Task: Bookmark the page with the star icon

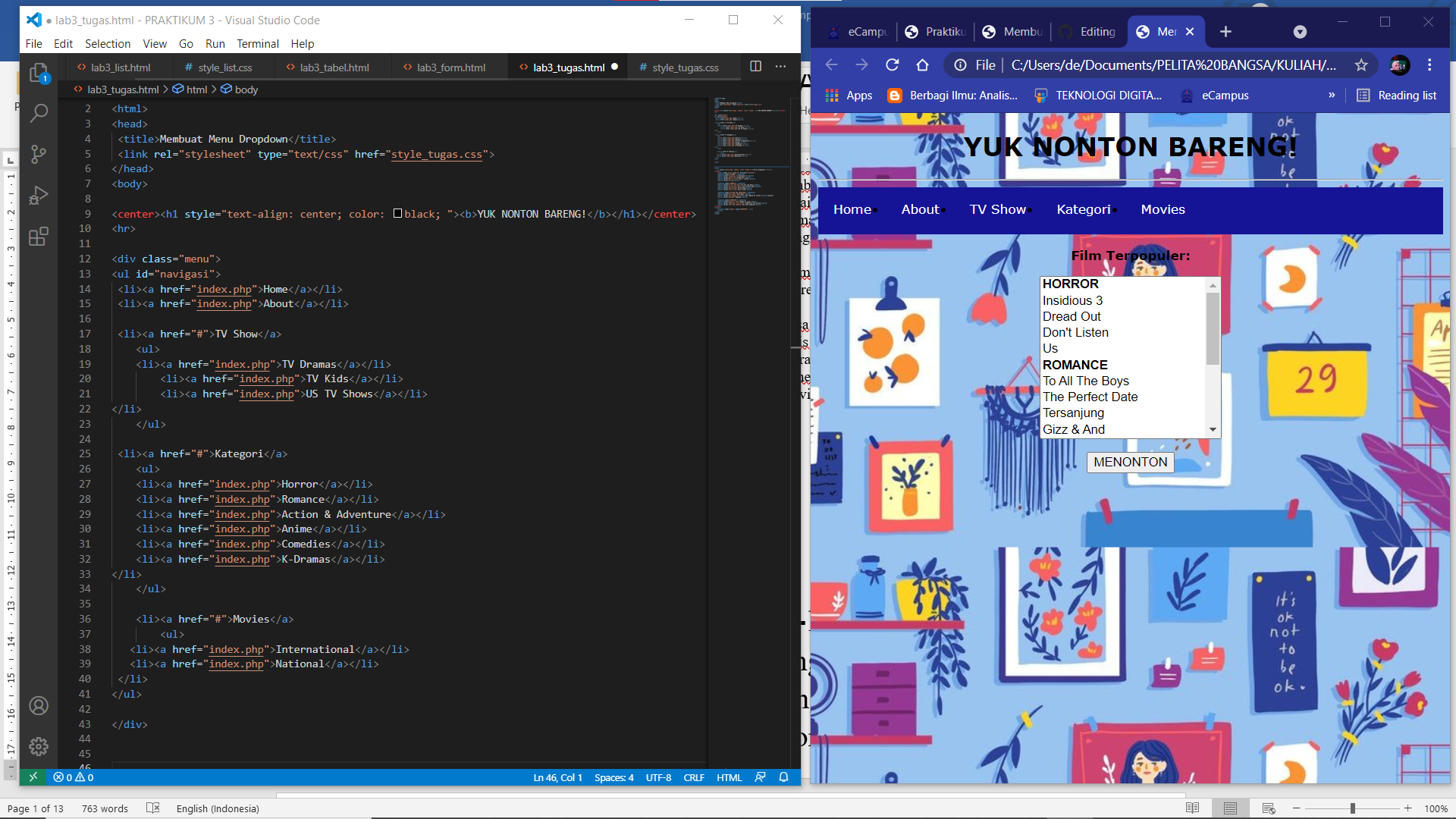Action: point(1361,65)
